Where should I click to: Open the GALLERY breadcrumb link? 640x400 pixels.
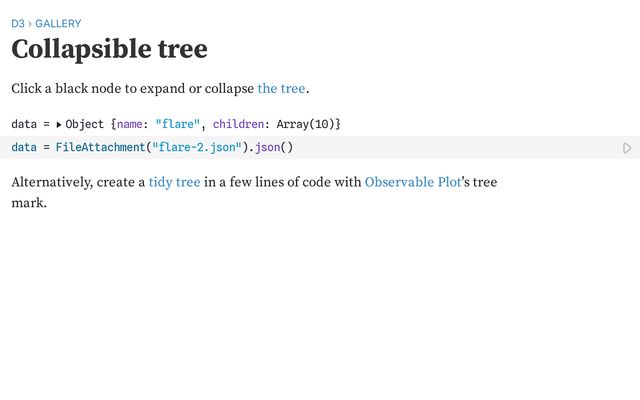pos(58,23)
